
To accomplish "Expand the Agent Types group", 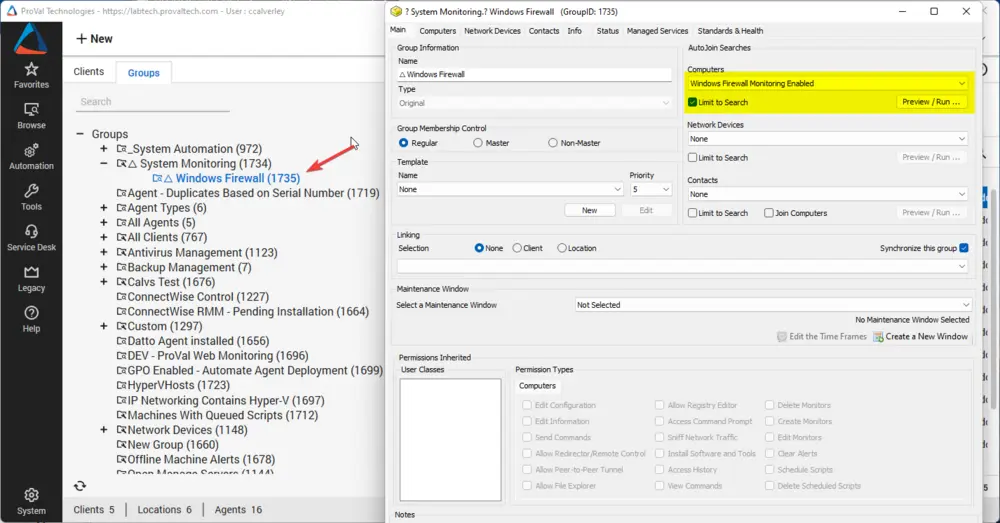I will pos(103,208).
